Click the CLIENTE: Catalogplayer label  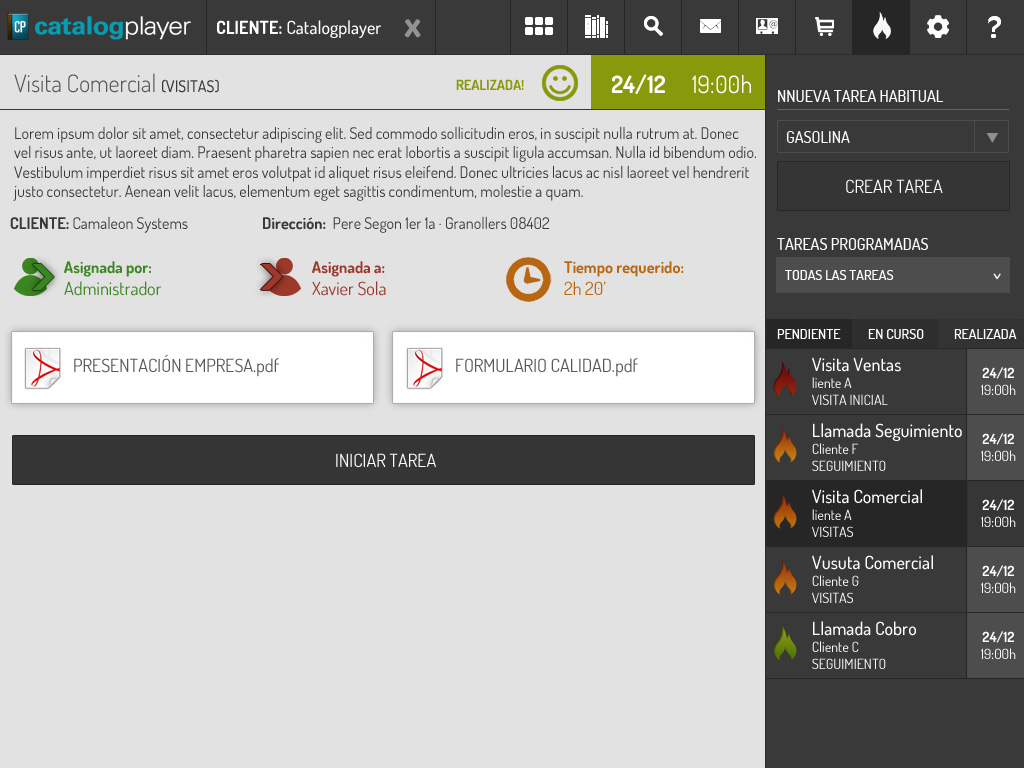[298, 28]
